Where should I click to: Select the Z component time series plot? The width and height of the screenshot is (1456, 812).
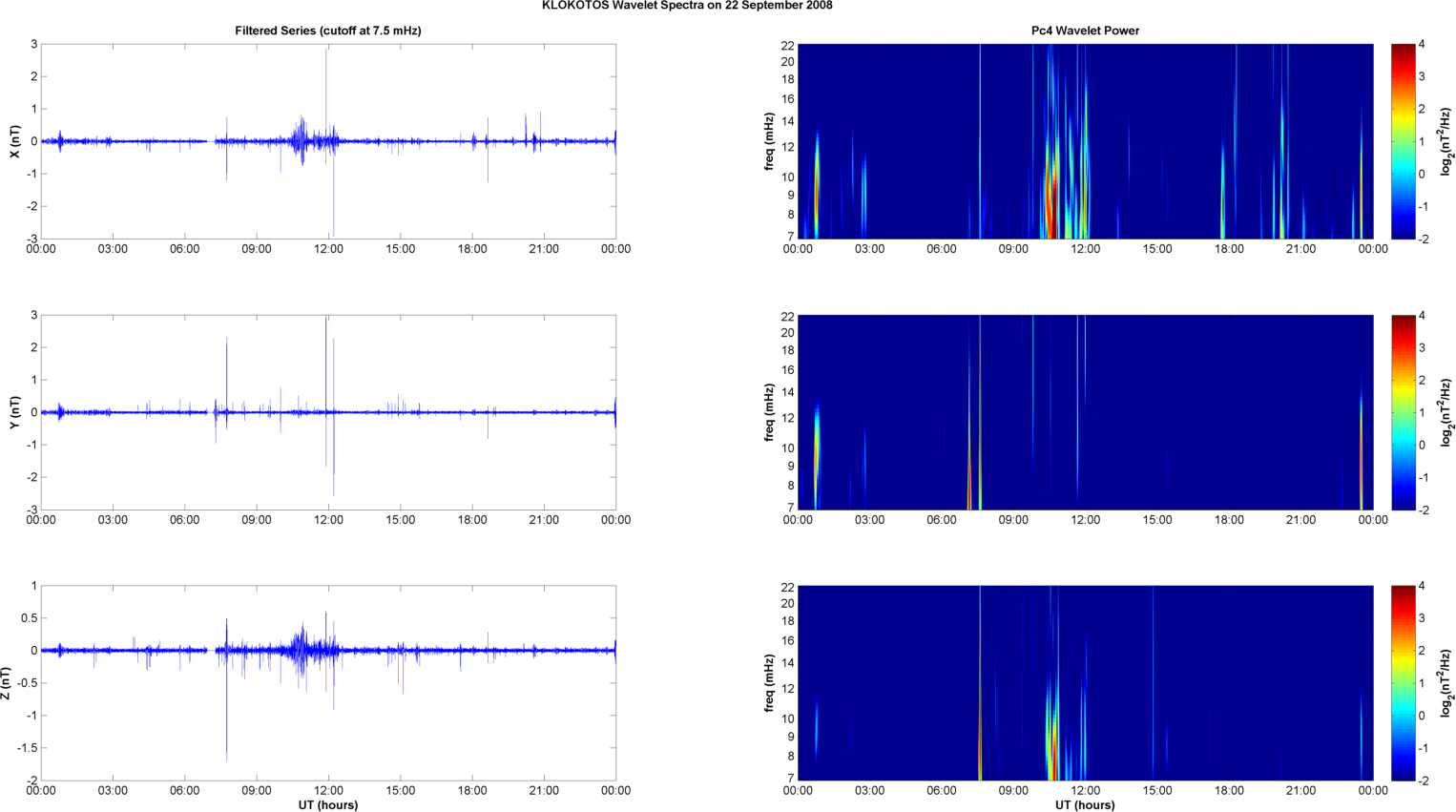click(327, 683)
